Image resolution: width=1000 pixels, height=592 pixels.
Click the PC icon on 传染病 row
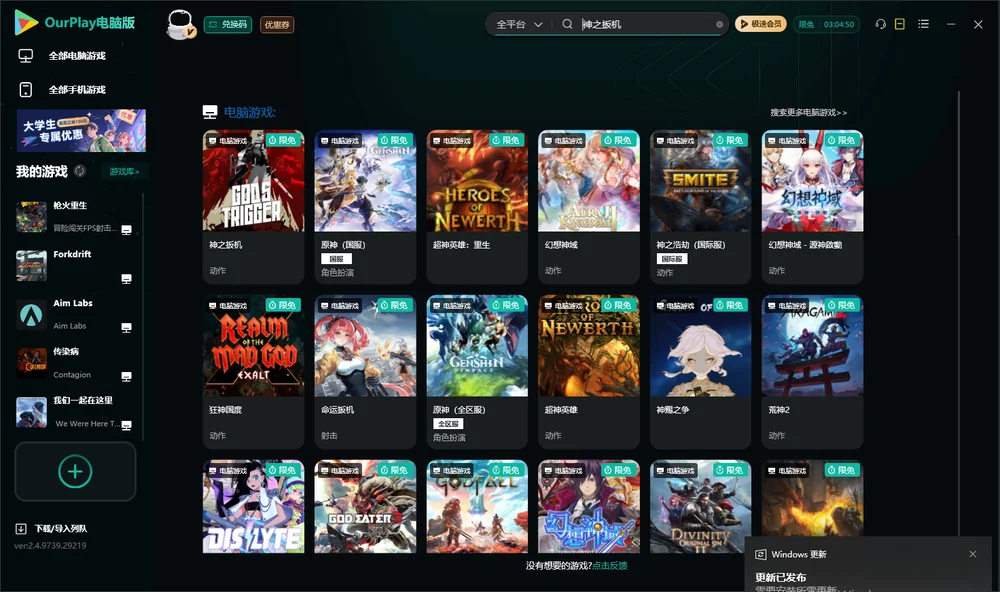pos(126,376)
